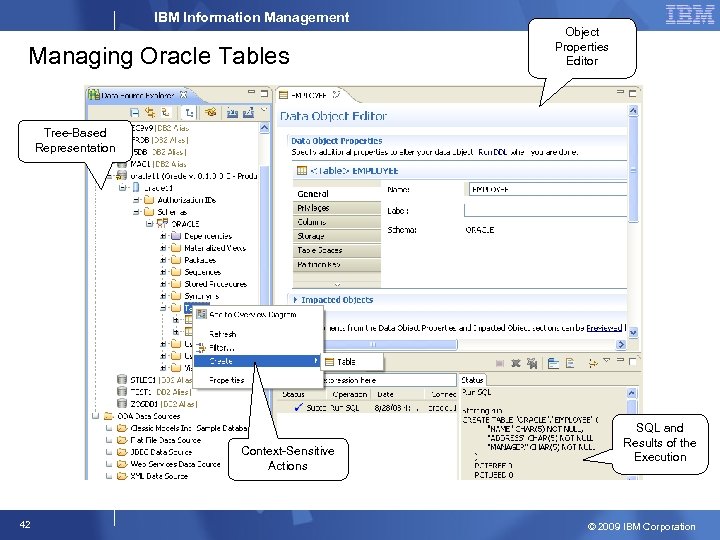Click the Filter funnel icon in context menu
Image resolution: width=720 pixels, height=540 pixels.
201,348
